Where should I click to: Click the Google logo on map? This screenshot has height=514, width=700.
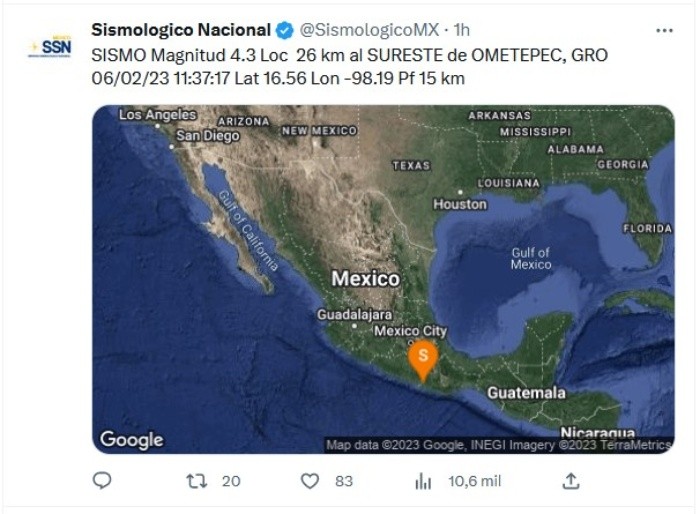[131, 440]
